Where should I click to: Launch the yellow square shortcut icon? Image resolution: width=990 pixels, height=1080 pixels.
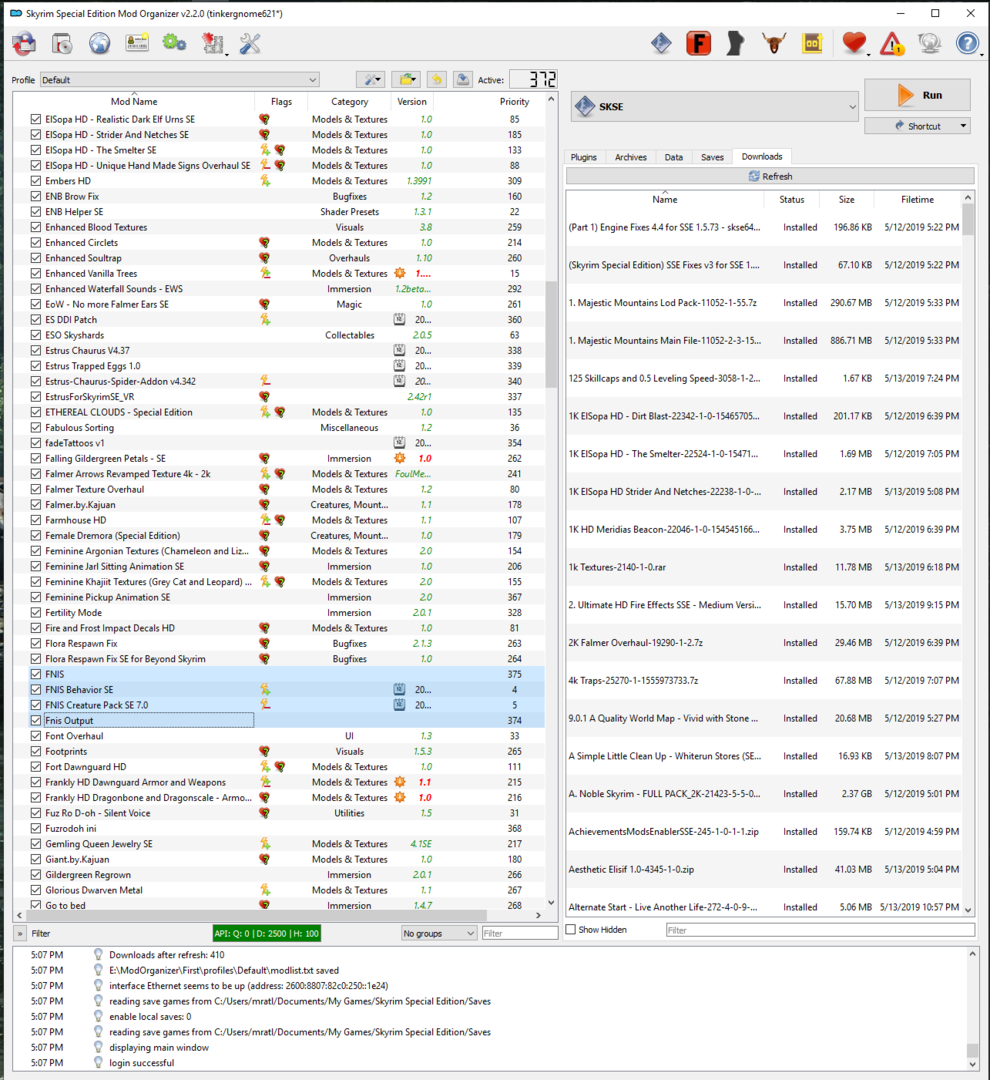point(812,43)
